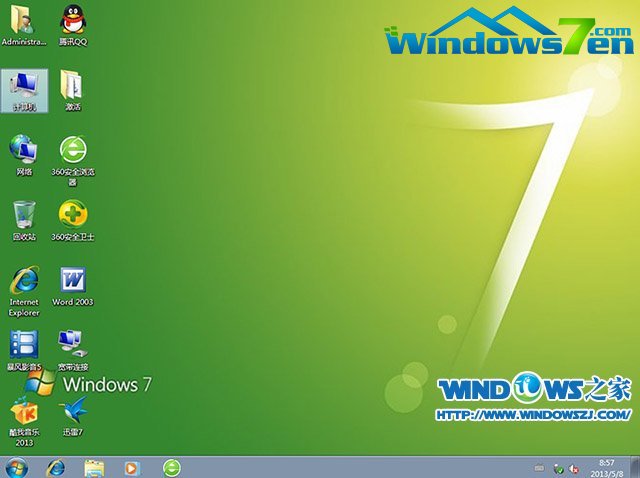
Task: Click the system tray clock
Action: [x=606, y=467]
